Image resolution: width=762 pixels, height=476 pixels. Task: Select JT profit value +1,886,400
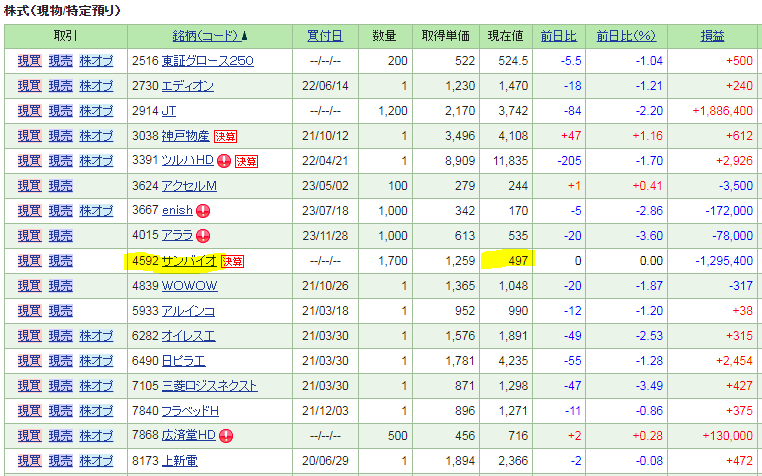[723, 111]
